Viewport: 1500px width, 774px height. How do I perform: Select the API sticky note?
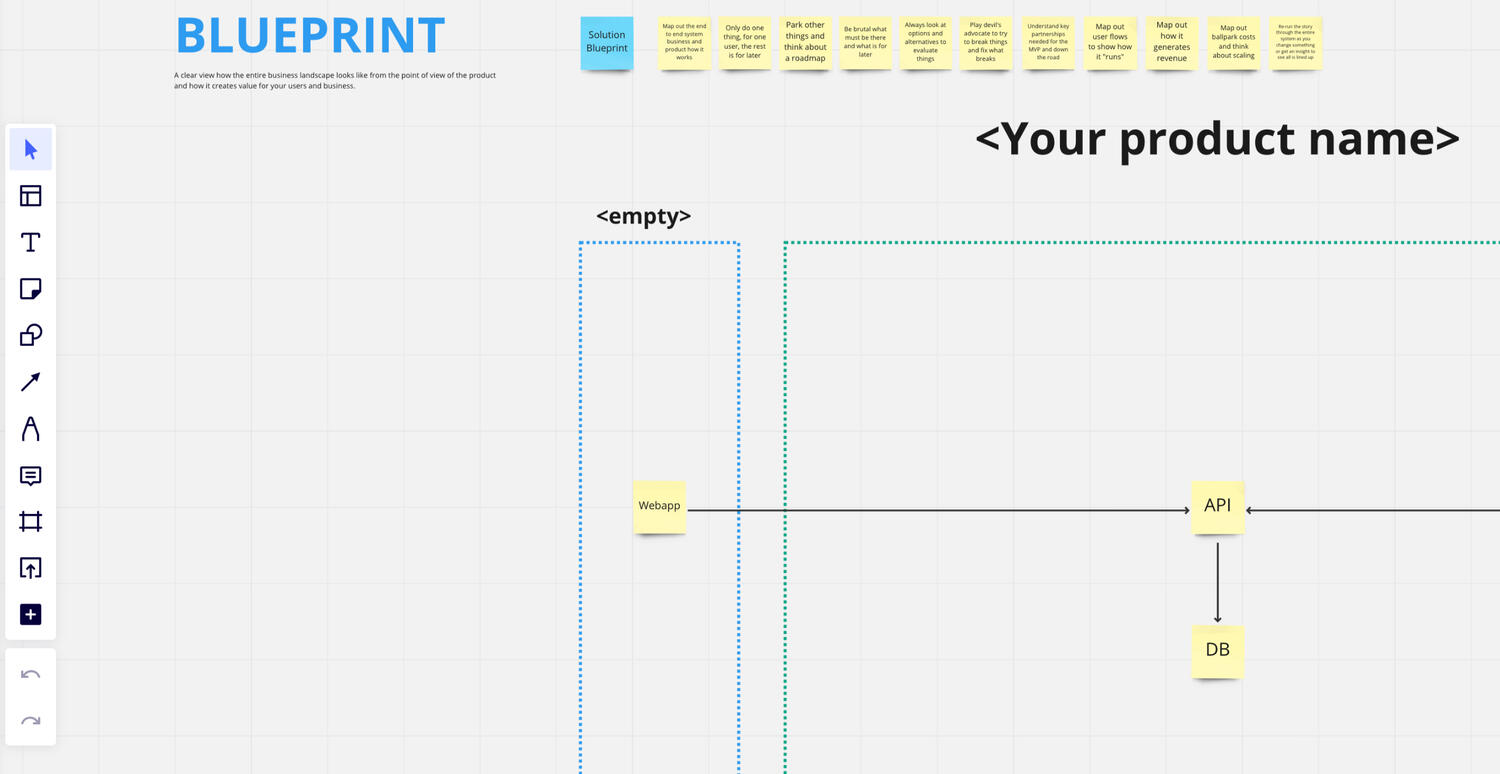1217,506
